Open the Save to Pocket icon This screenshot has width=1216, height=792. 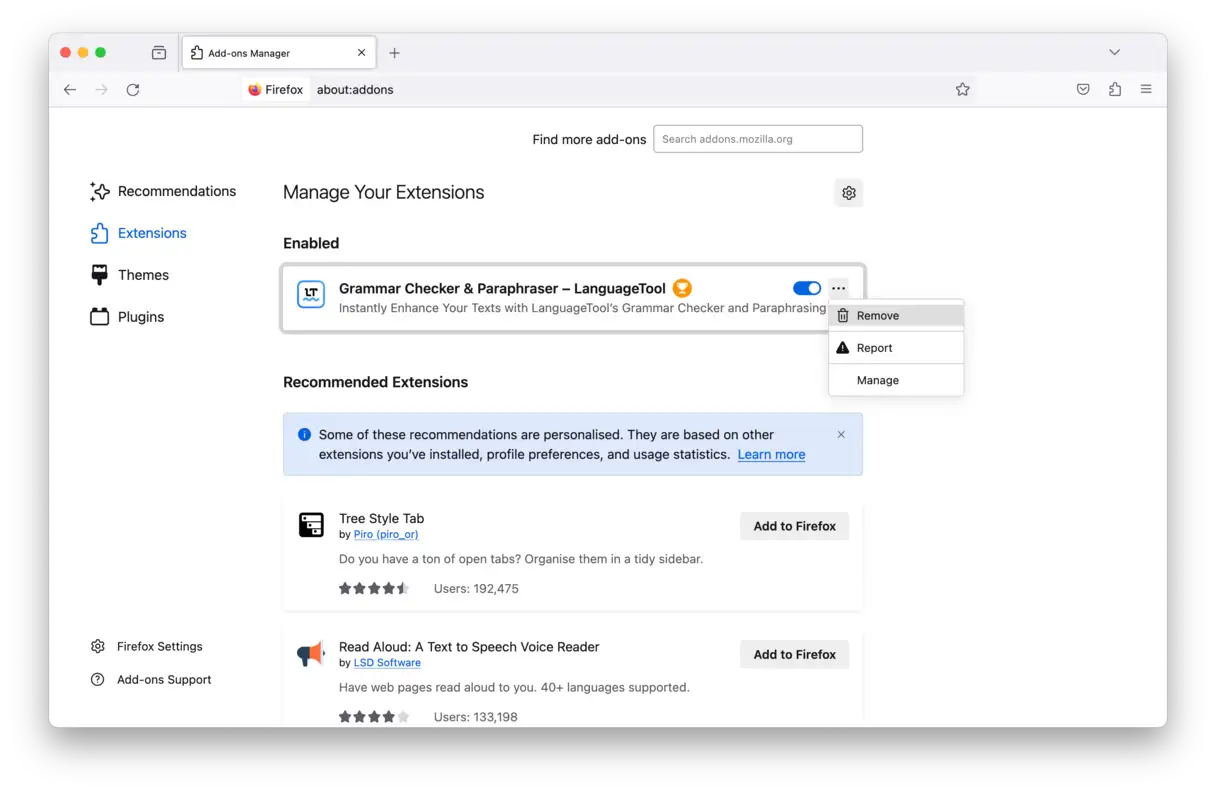pos(1083,90)
